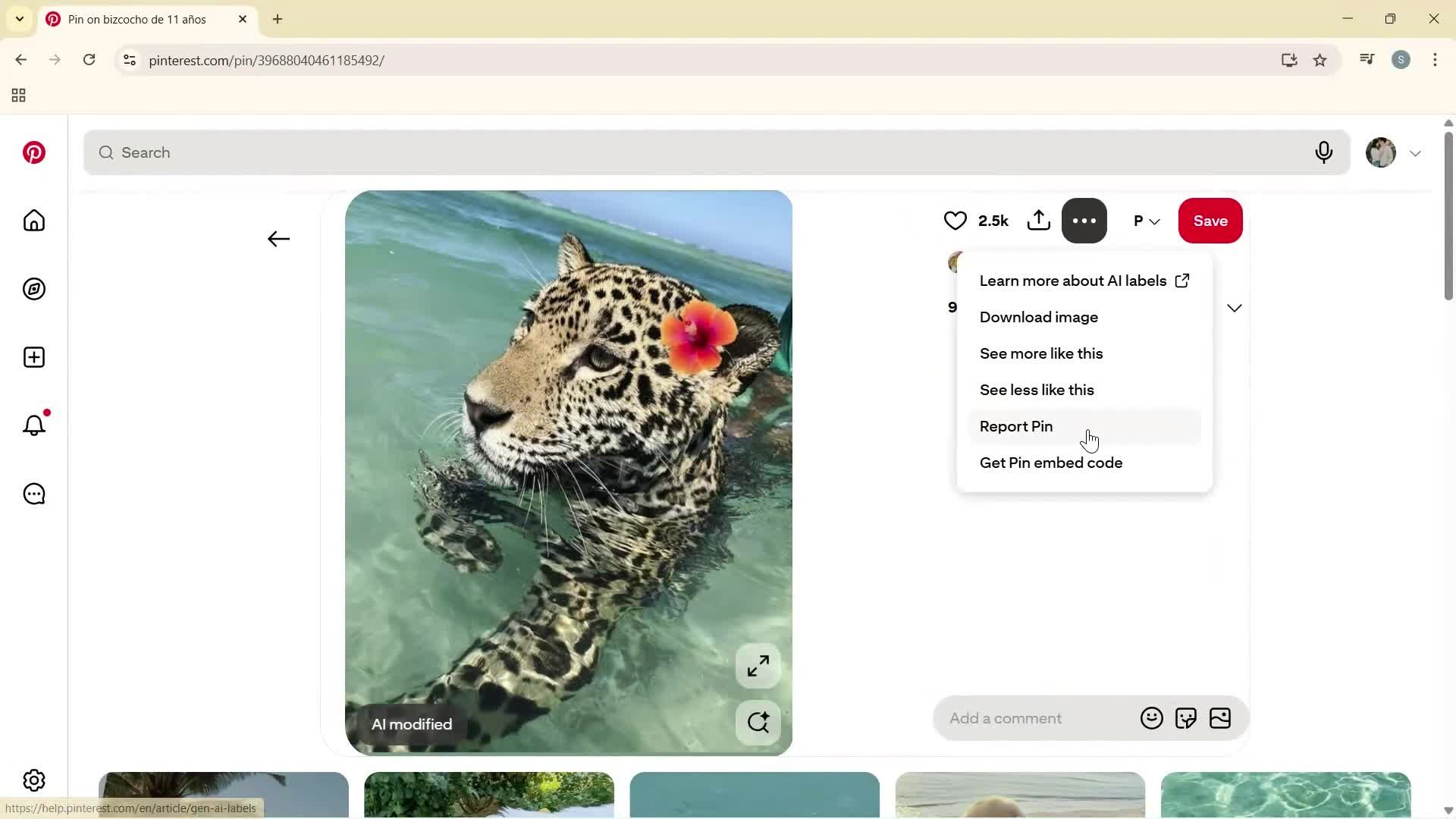Open the Messages chat bubble icon
This screenshot has height=819, width=1456.
click(x=33, y=494)
